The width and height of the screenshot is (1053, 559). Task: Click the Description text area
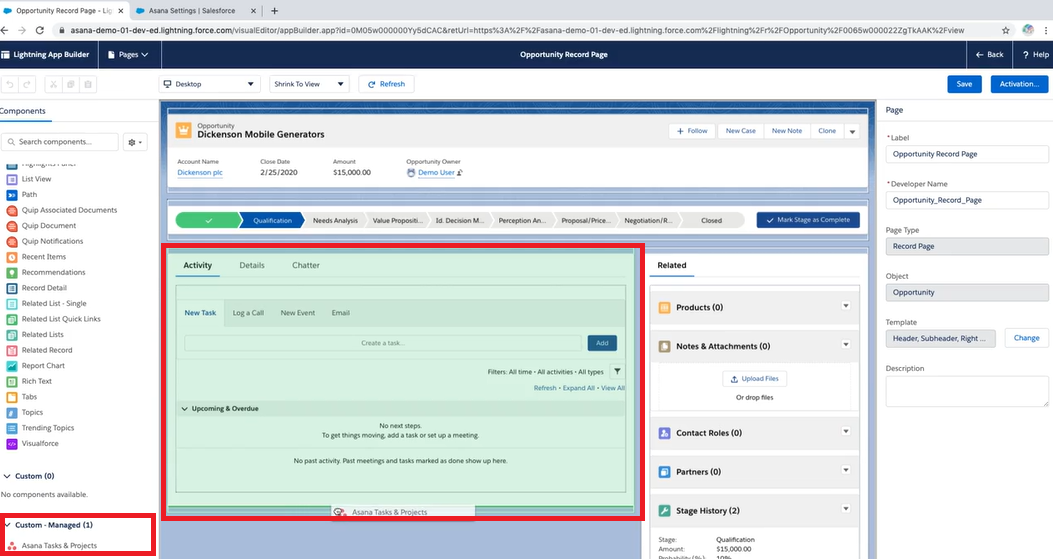click(x=967, y=391)
